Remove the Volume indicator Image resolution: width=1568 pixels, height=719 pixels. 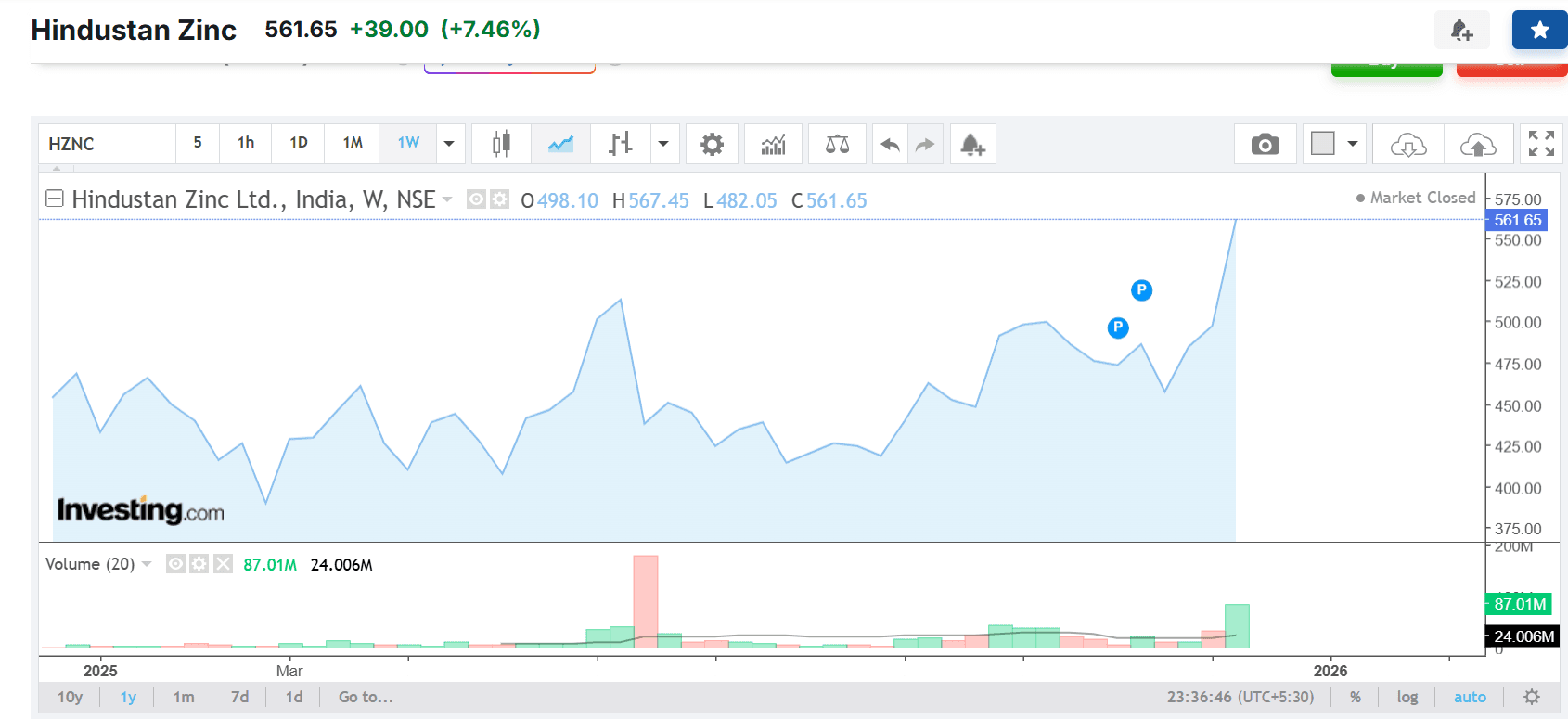[223, 564]
